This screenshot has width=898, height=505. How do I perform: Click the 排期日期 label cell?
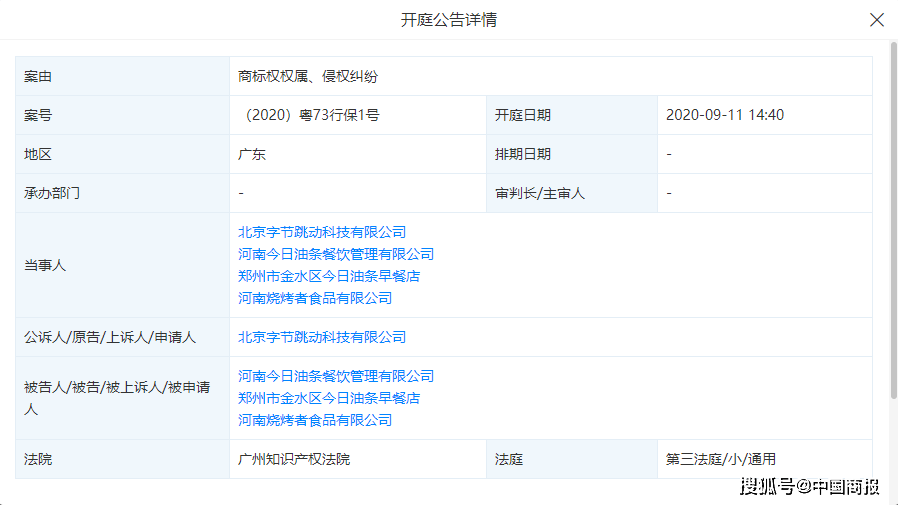click(572, 154)
